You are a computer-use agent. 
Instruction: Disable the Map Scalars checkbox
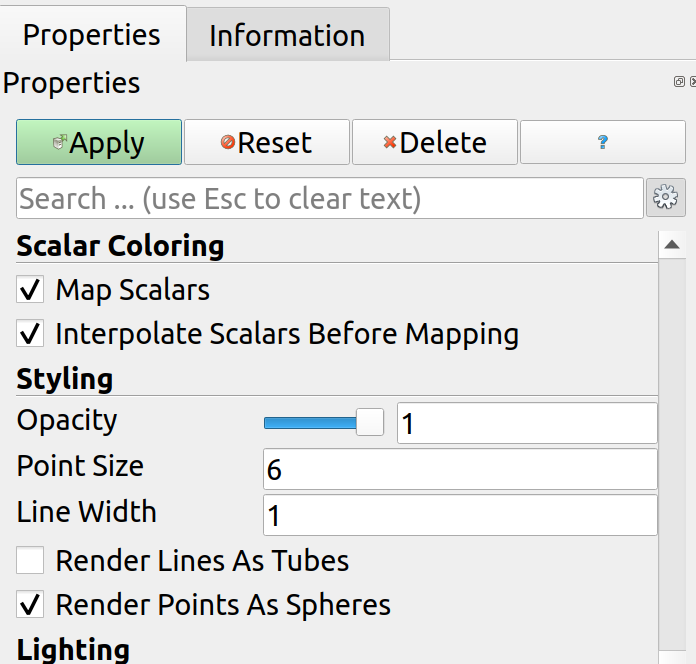pyautogui.click(x=31, y=290)
